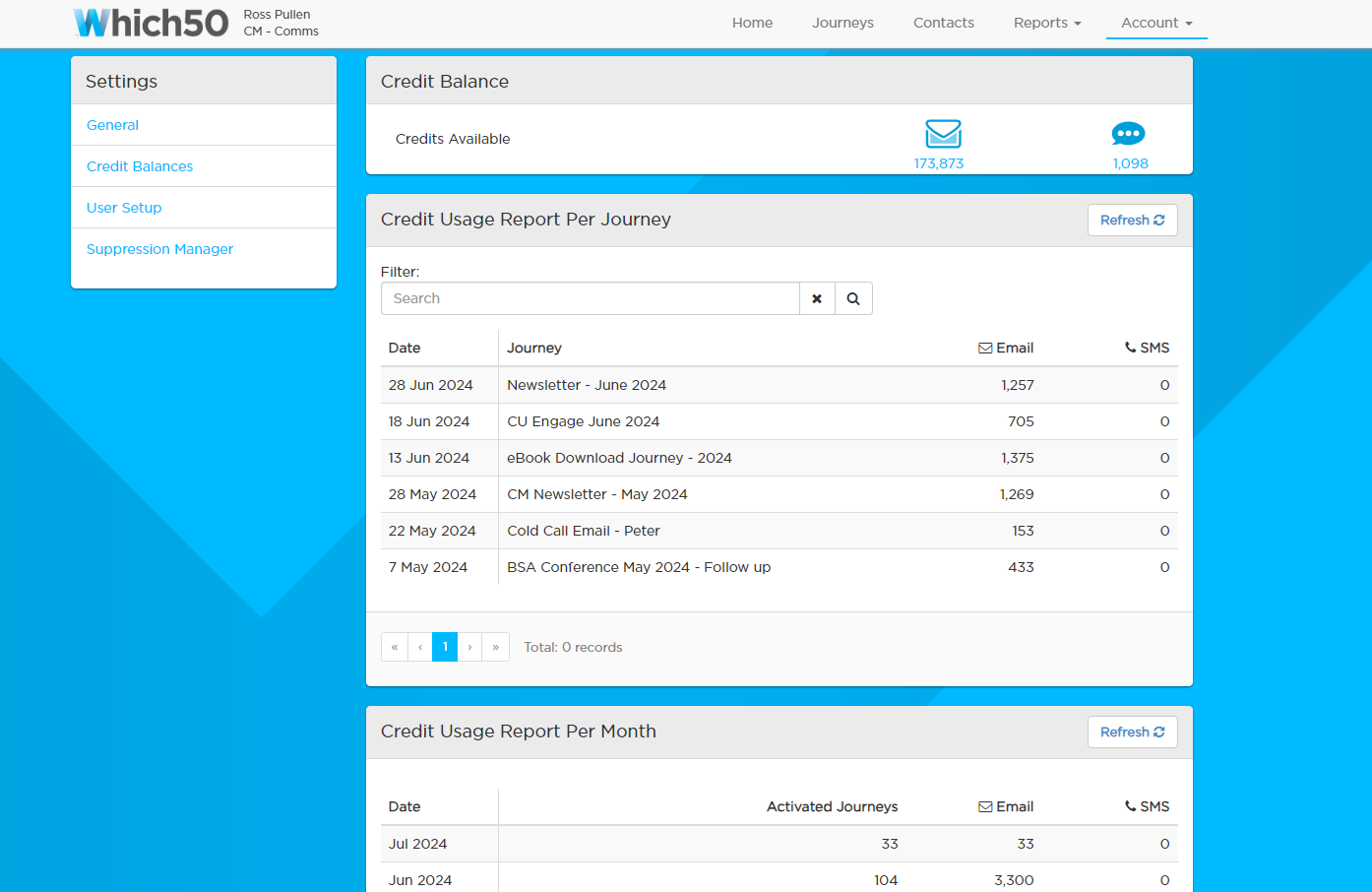The image size is (1372, 892).
Task: Open Credit Balances settings link
Action: pos(140,166)
